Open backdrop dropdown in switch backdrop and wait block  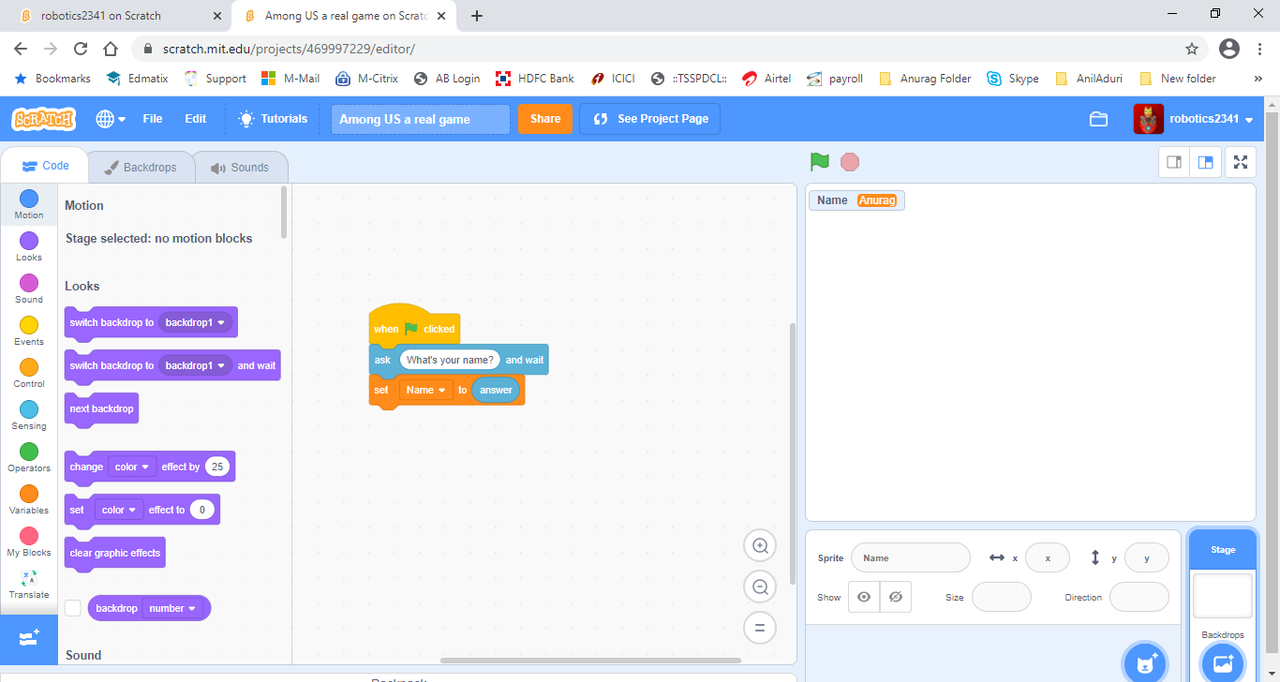pos(195,366)
